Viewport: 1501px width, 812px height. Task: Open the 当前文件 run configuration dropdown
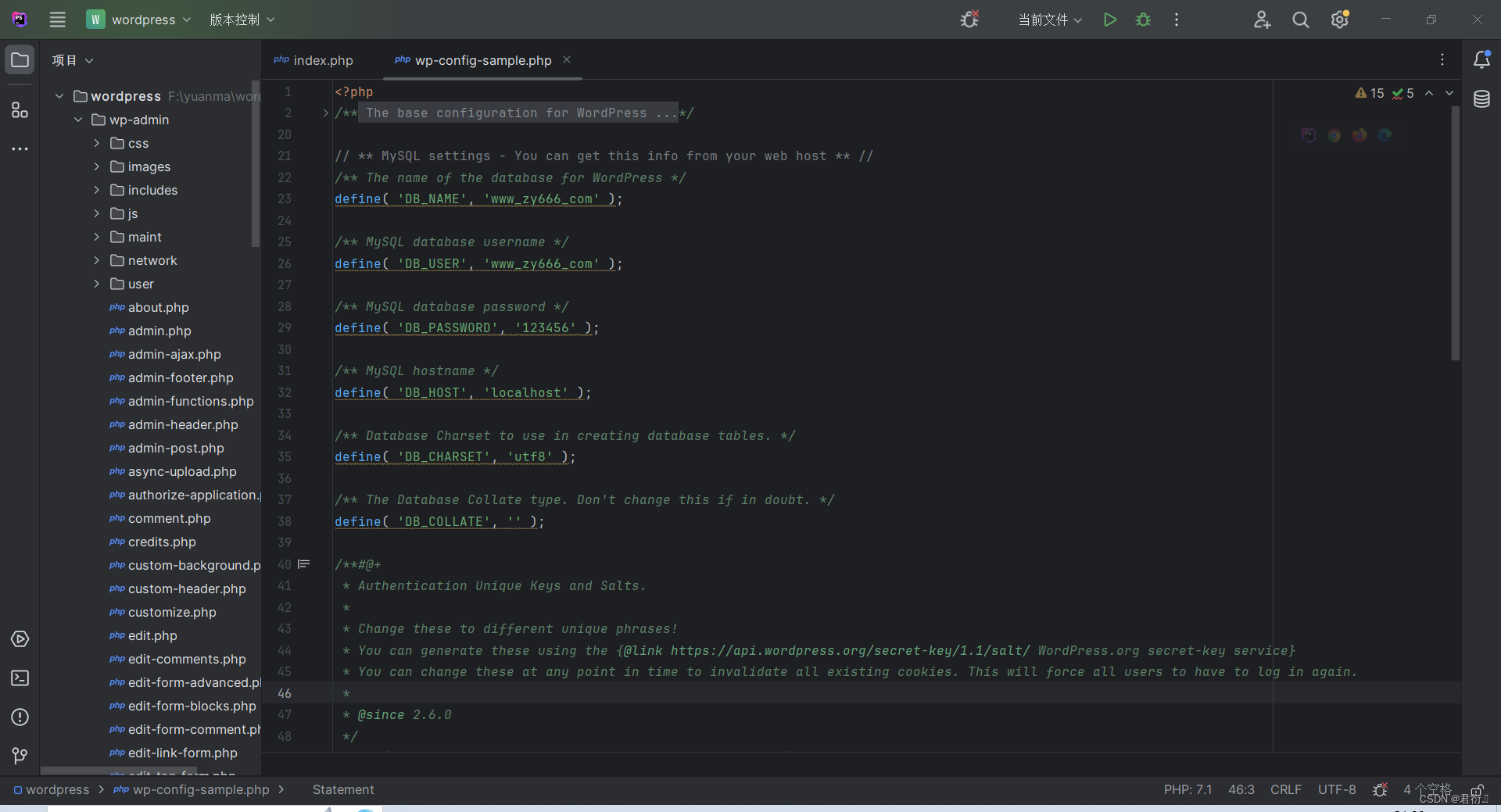click(1050, 20)
